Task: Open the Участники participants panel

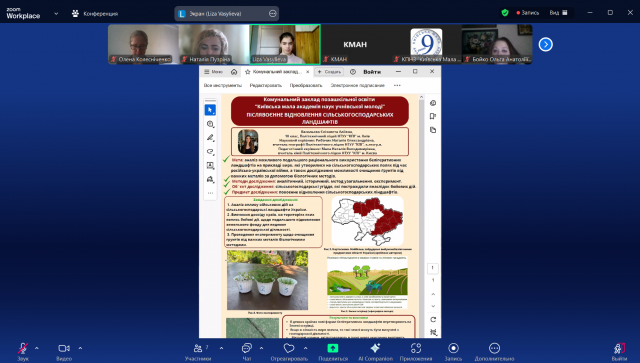Action: [x=198, y=351]
